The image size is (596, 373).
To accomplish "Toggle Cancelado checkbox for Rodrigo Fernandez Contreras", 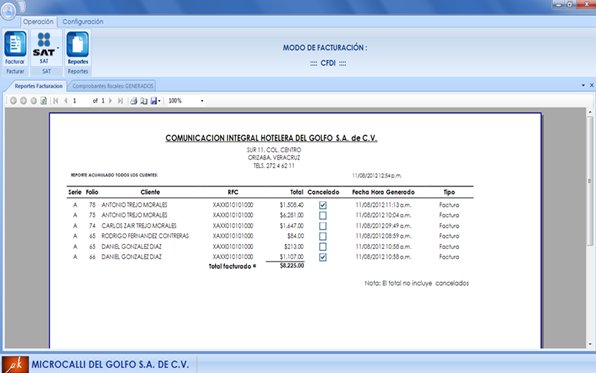I will 323,236.
